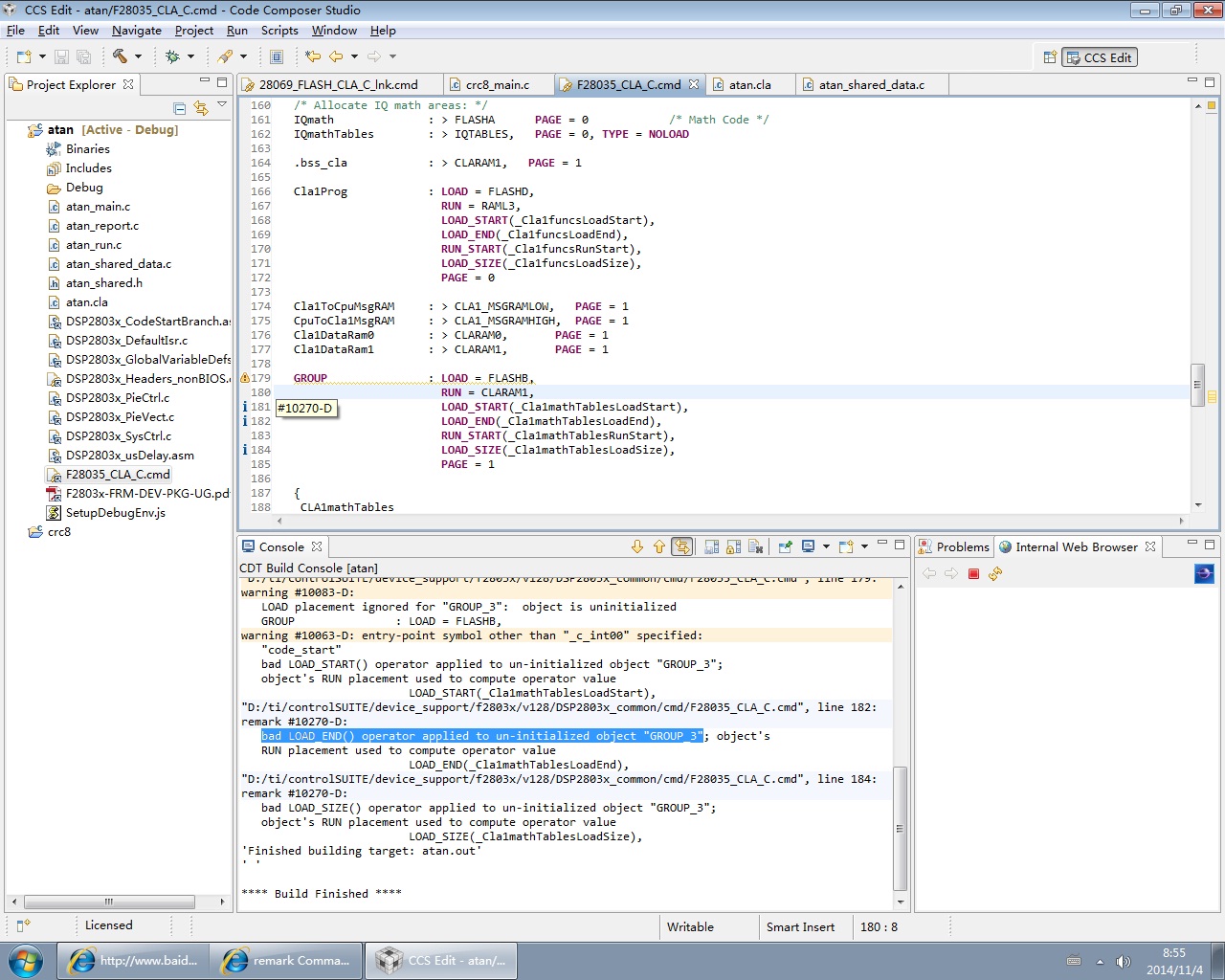Open Display Selected Console dropdown

[825, 546]
